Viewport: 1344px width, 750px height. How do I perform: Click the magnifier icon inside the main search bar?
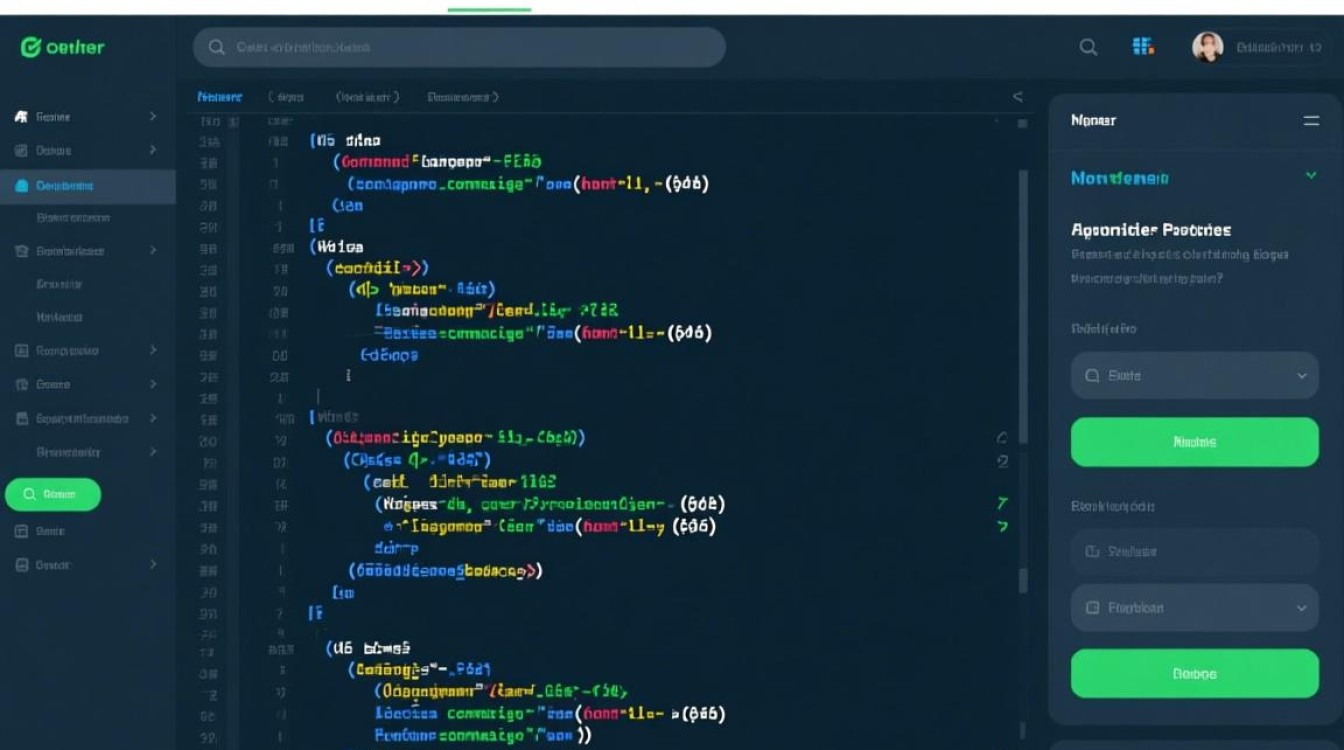coord(216,47)
